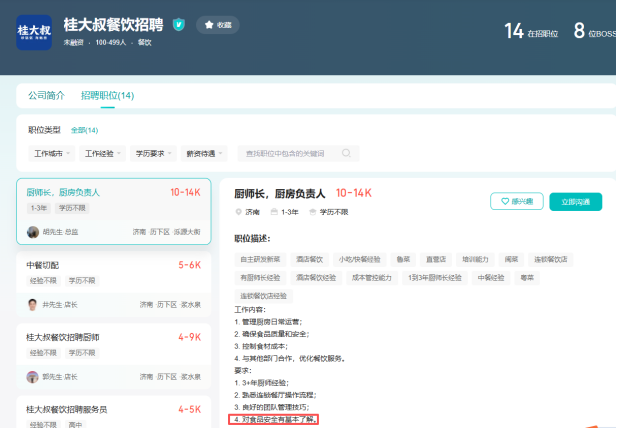Click the search magnifier icon

(346, 153)
